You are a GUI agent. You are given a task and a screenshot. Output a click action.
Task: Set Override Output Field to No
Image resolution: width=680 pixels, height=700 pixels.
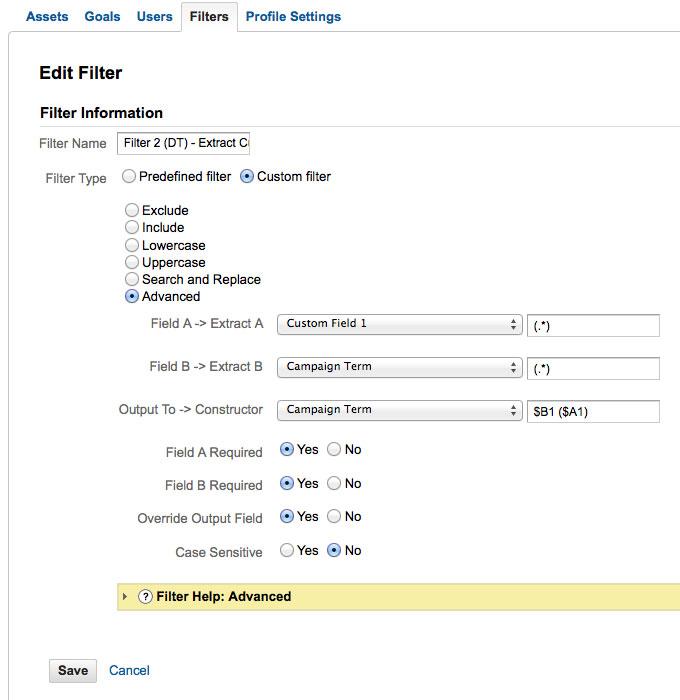(334, 517)
